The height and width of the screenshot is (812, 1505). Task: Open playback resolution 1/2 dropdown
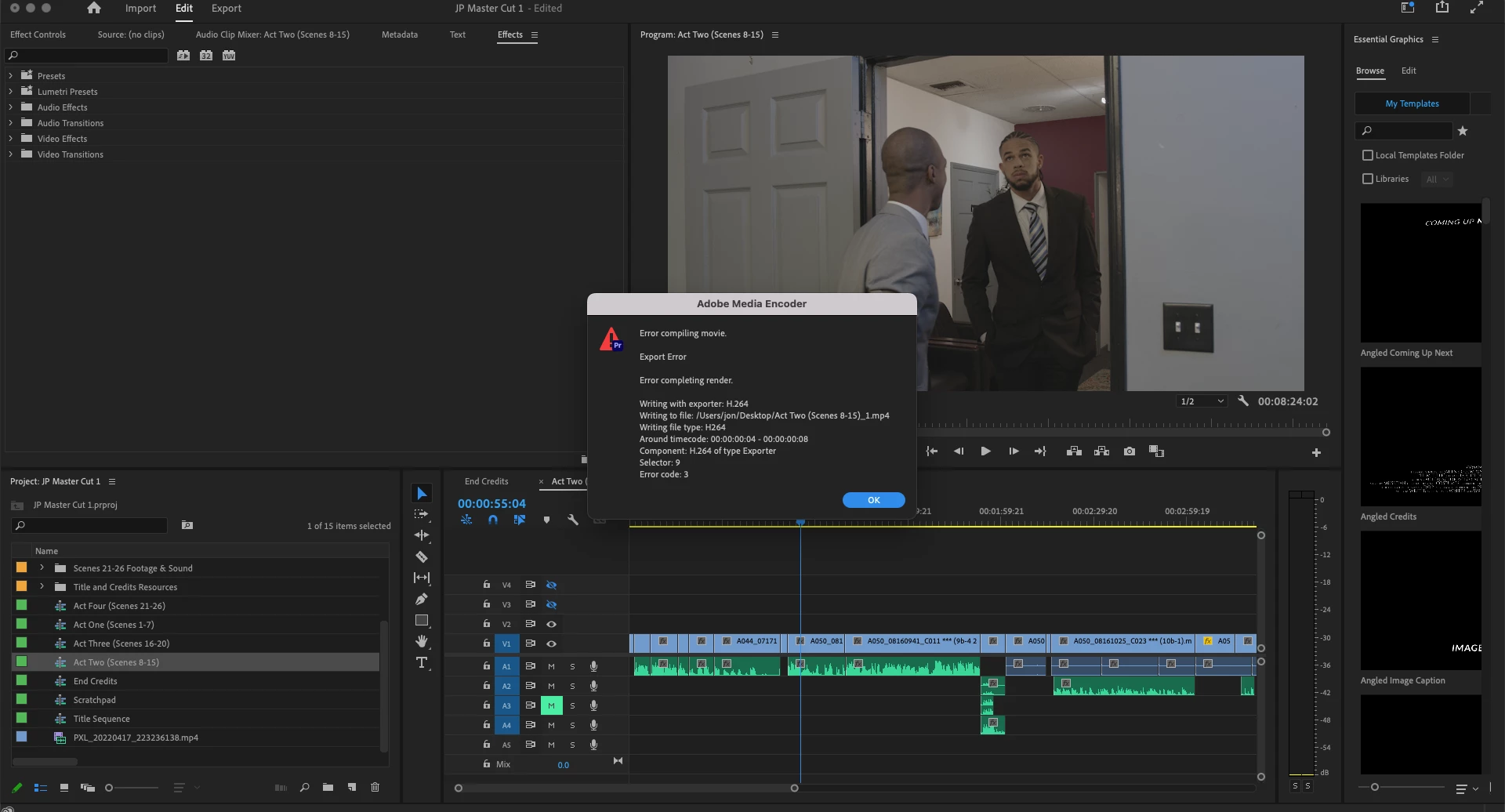1202,401
